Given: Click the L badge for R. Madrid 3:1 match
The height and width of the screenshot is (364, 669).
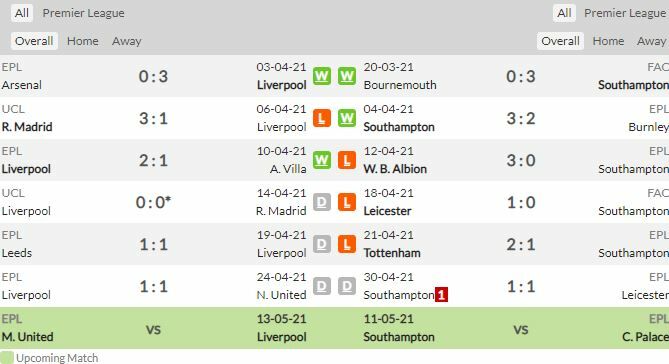Looking at the screenshot, I should (322, 118).
